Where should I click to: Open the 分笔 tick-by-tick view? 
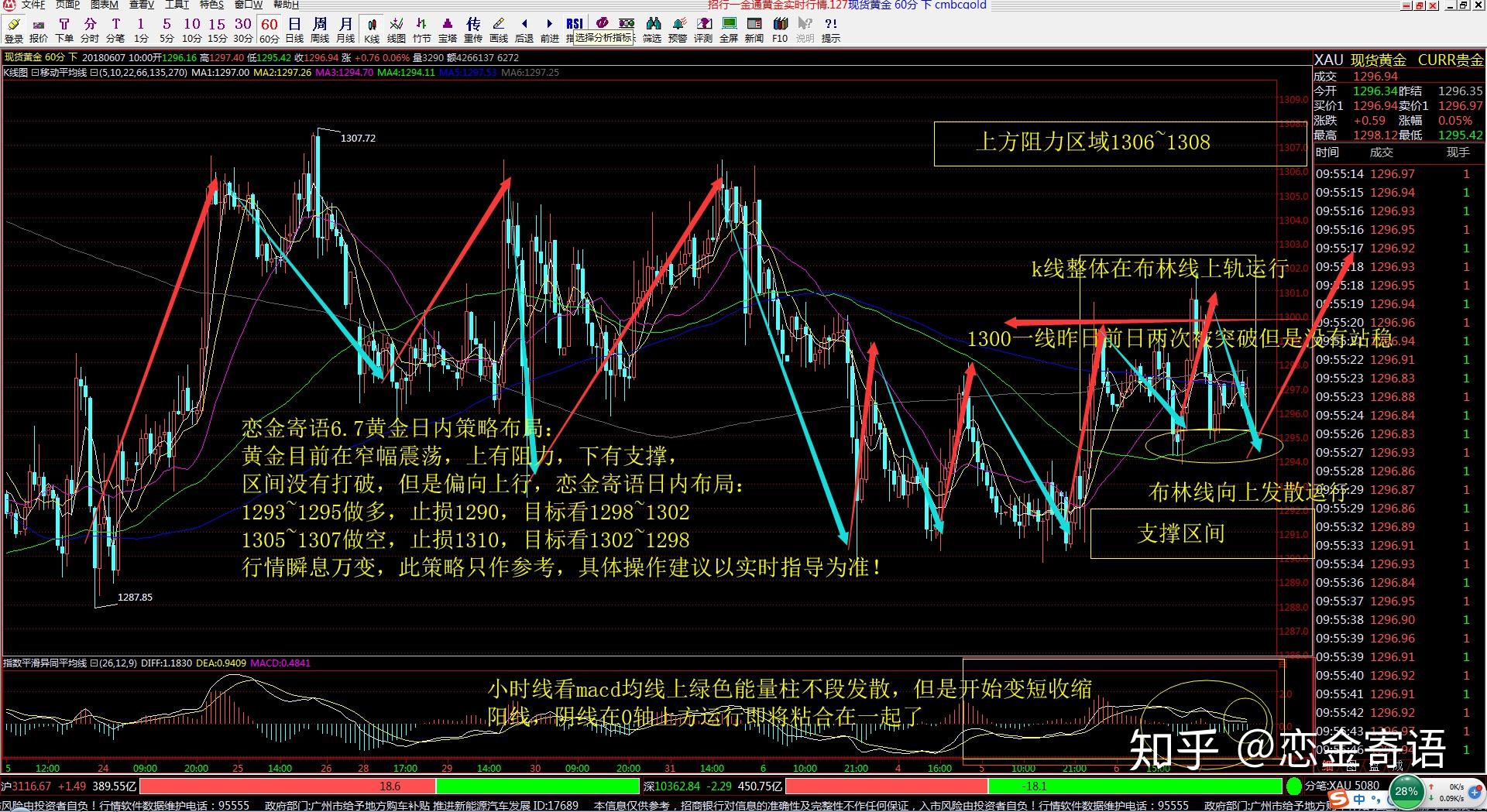(x=115, y=30)
